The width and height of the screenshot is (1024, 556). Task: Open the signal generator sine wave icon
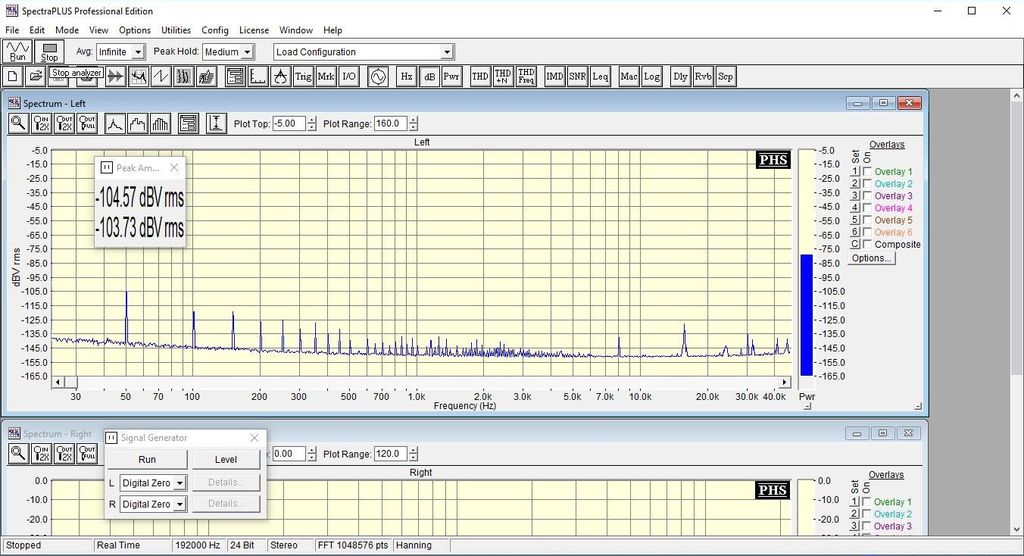coord(378,76)
